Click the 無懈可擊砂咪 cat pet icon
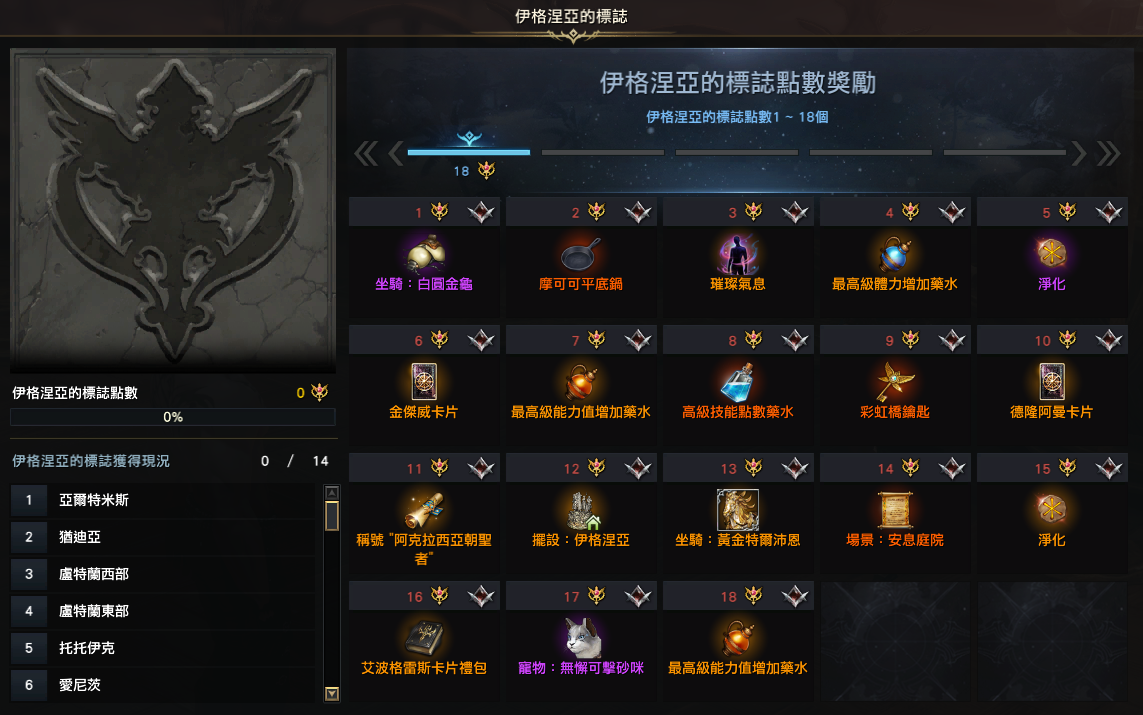 582,637
